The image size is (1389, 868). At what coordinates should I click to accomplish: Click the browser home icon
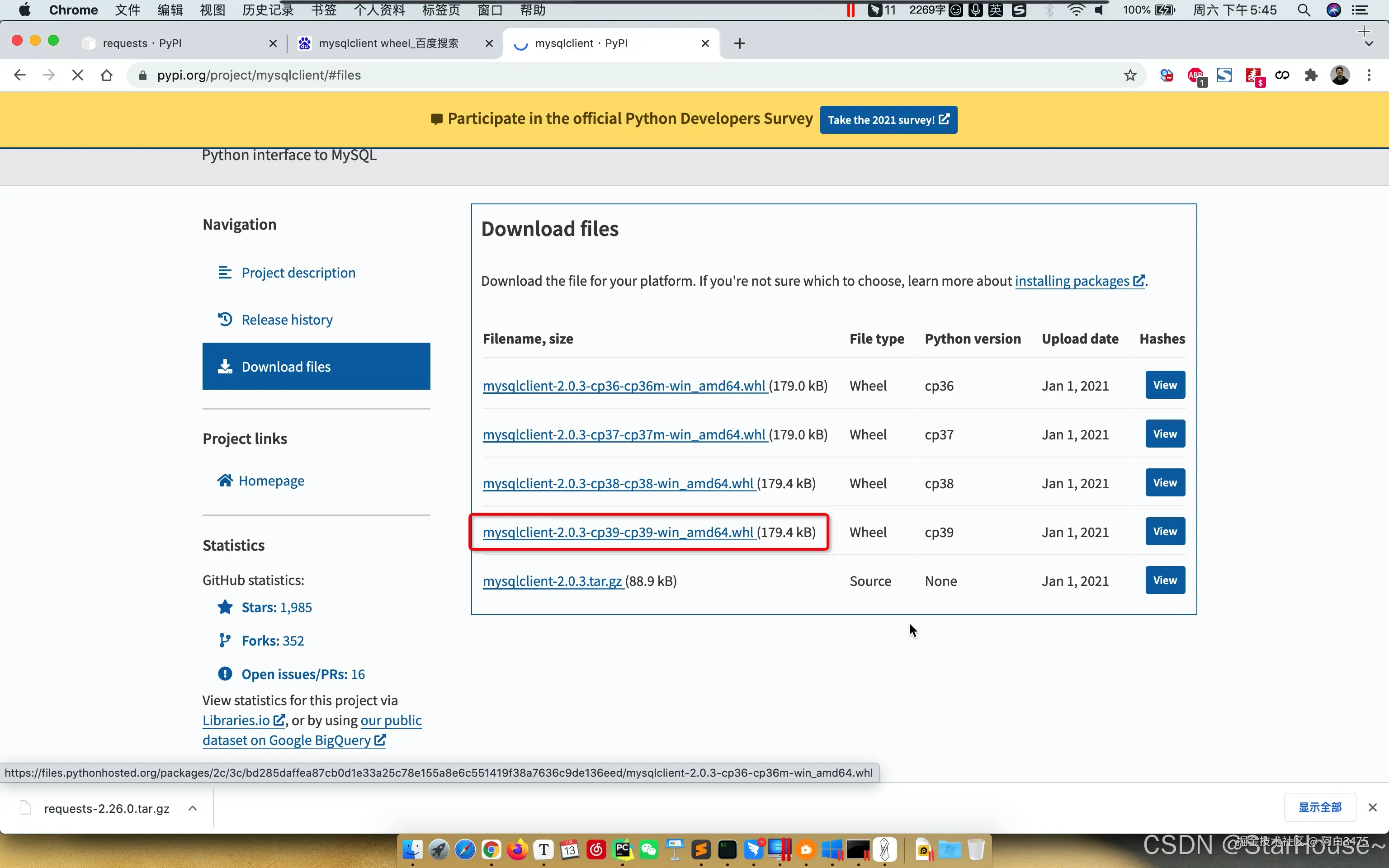[107, 75]
